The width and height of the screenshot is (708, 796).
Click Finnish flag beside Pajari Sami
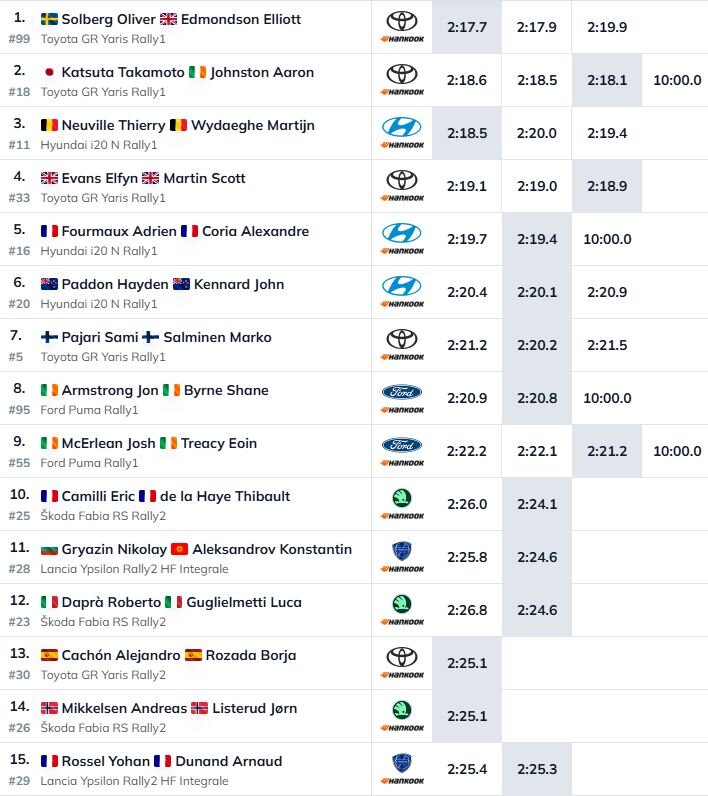49,338
